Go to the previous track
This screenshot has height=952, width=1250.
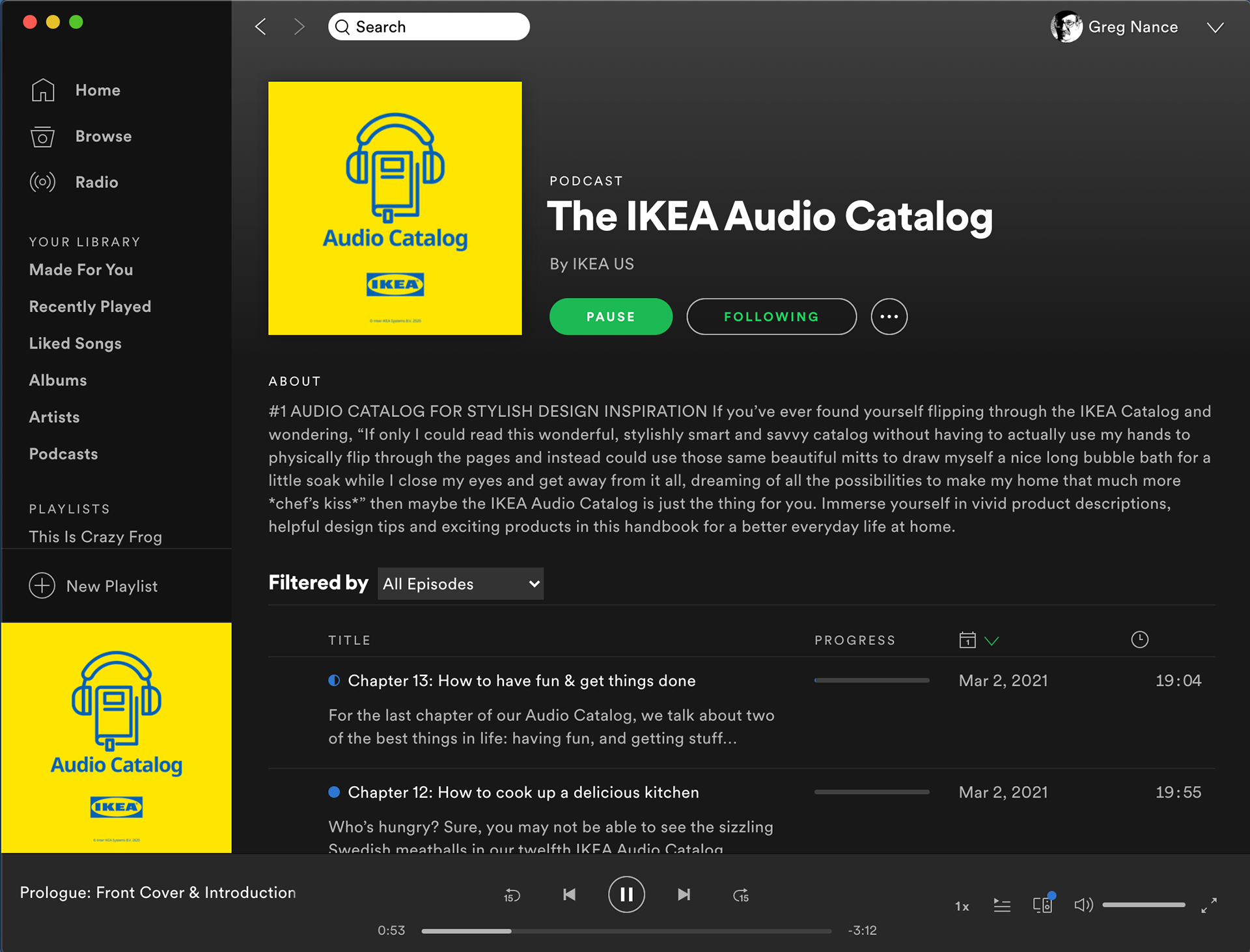click(x=569, y=895)
